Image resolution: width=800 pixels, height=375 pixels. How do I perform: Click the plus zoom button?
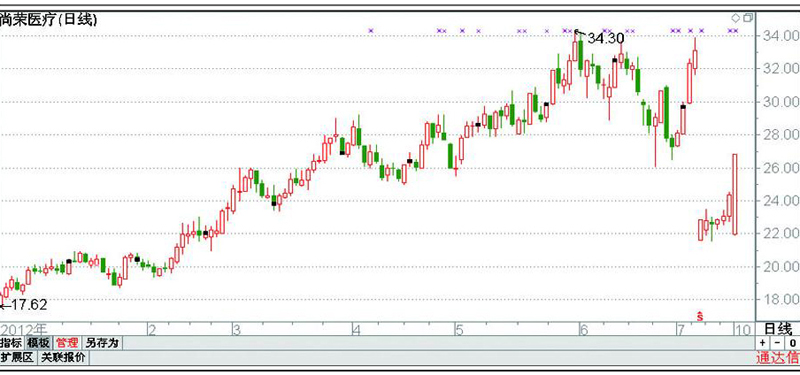pos(762,342)
